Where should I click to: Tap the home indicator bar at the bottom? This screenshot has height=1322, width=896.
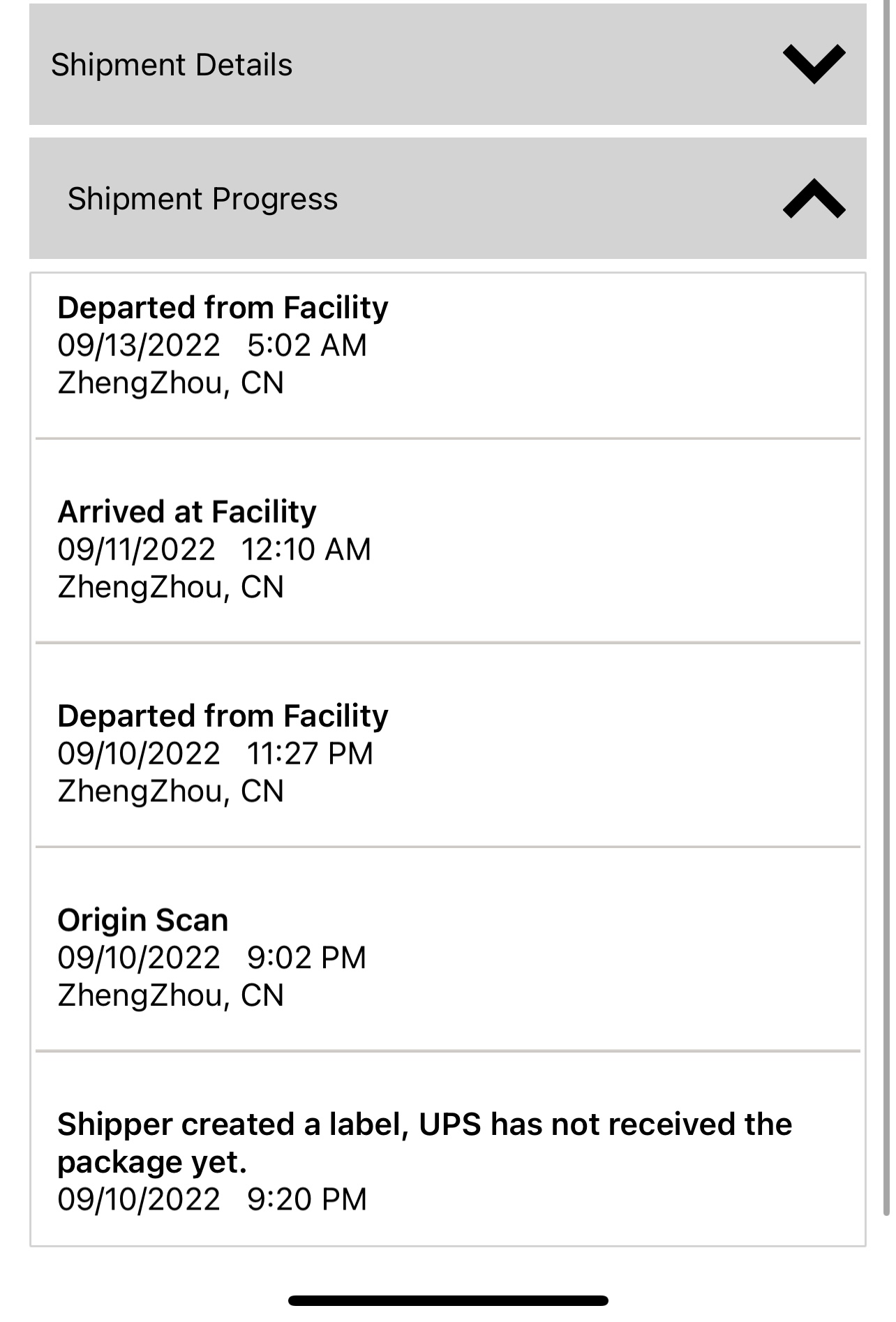[448, 1300]
